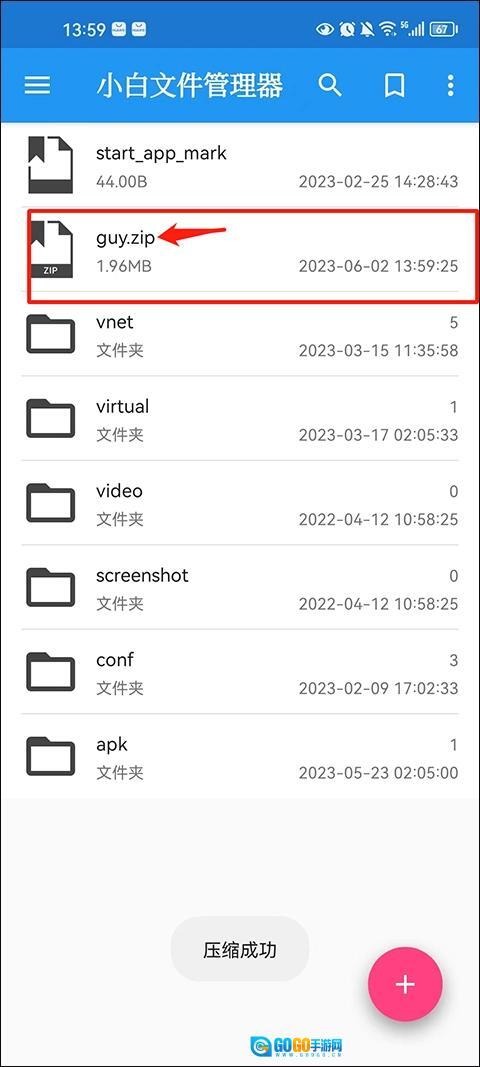Open the virtual folder
The image size is (480, 1067).
point(240,418)
